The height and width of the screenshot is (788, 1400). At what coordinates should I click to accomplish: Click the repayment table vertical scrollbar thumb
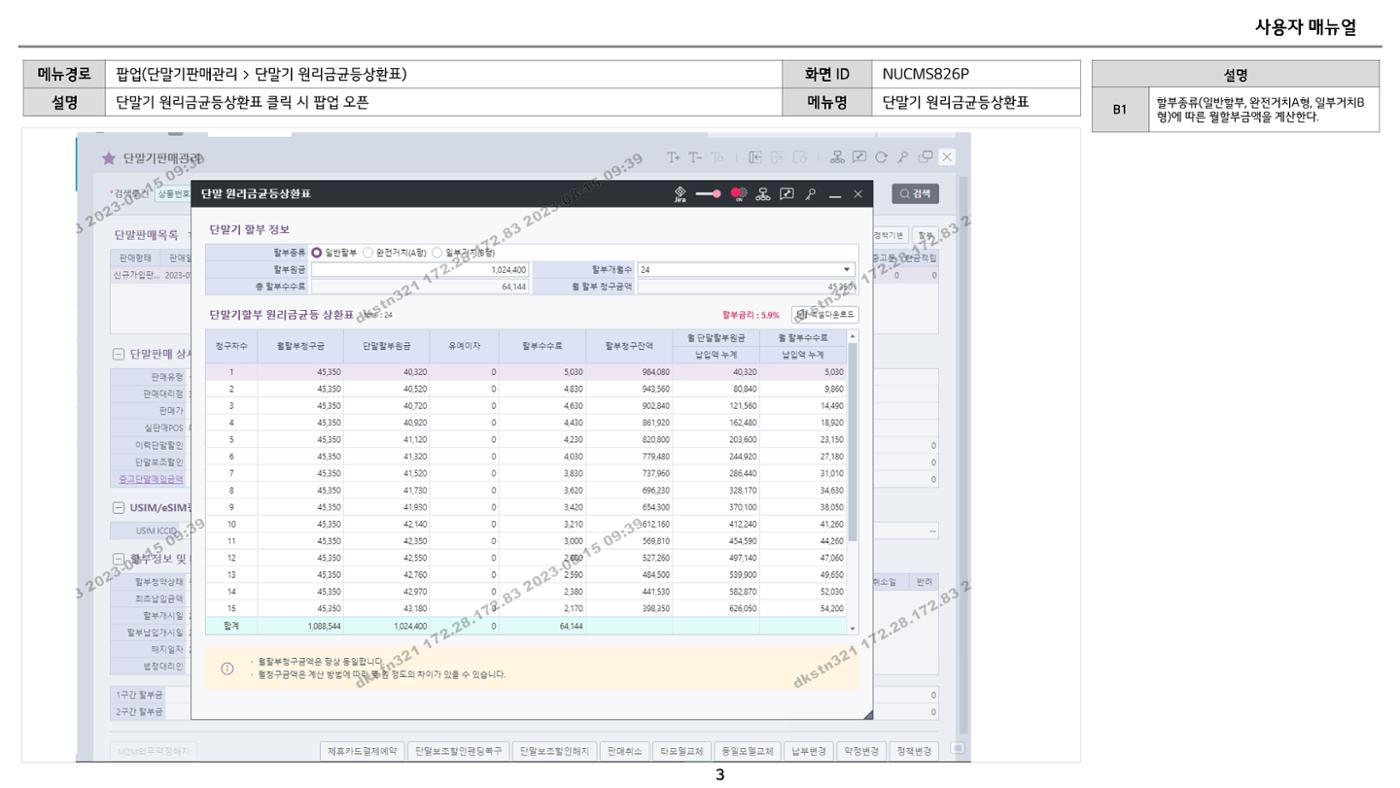pyautogui.click(x=853, y=440)
